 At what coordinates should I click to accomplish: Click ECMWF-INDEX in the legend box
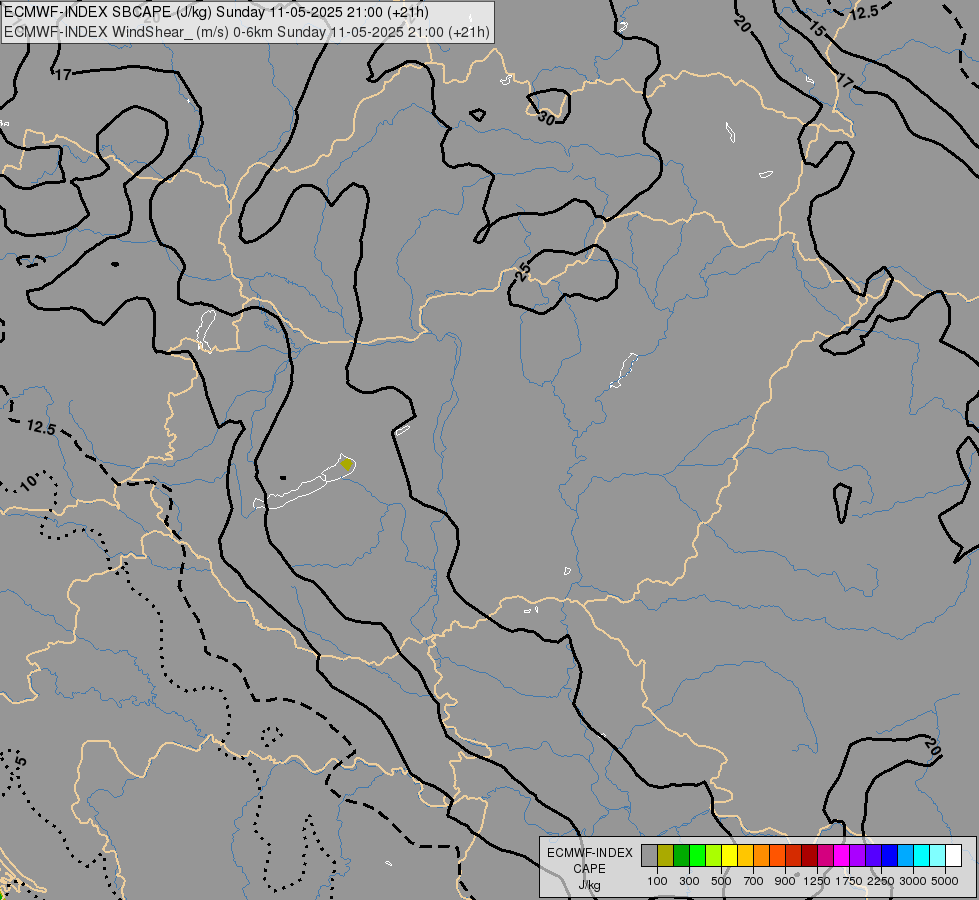[589, 853]
